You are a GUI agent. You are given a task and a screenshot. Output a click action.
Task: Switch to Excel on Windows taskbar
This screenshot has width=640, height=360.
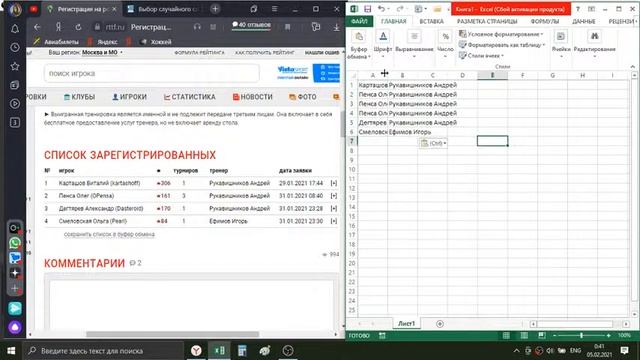(x=219, y=351)
